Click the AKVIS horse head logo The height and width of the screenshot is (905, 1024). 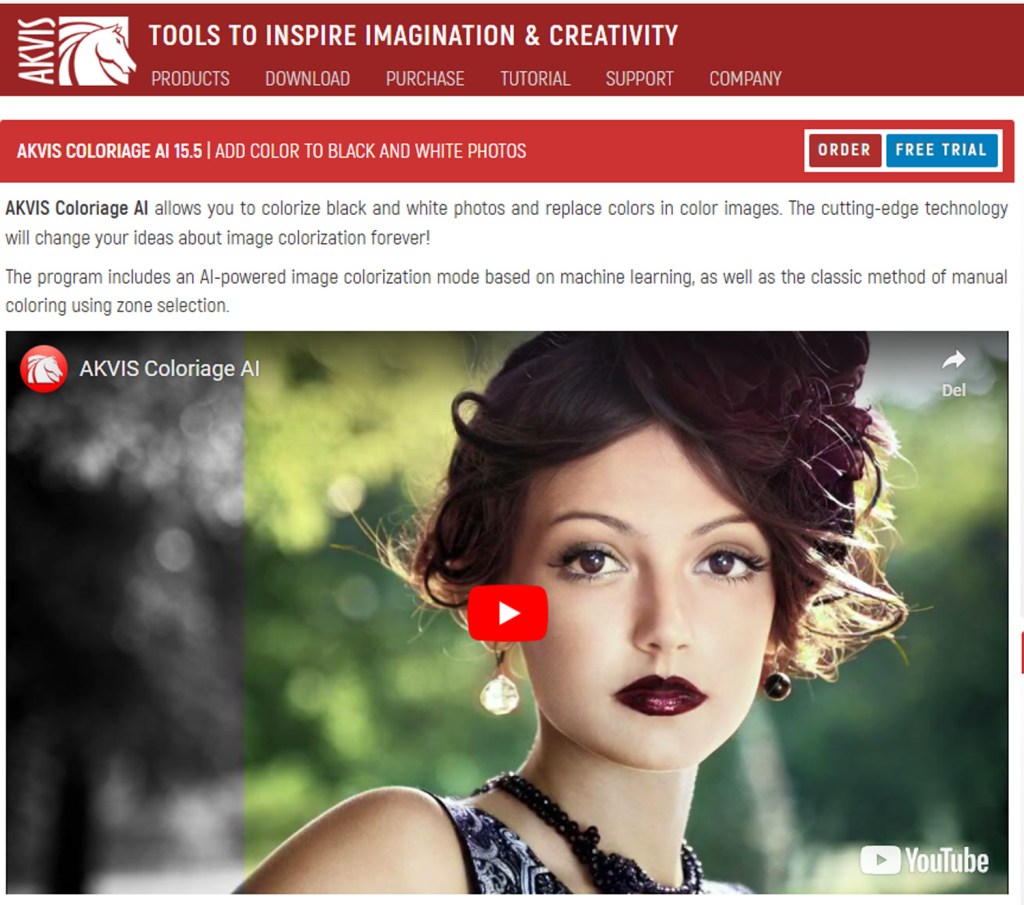click(97, 50)
